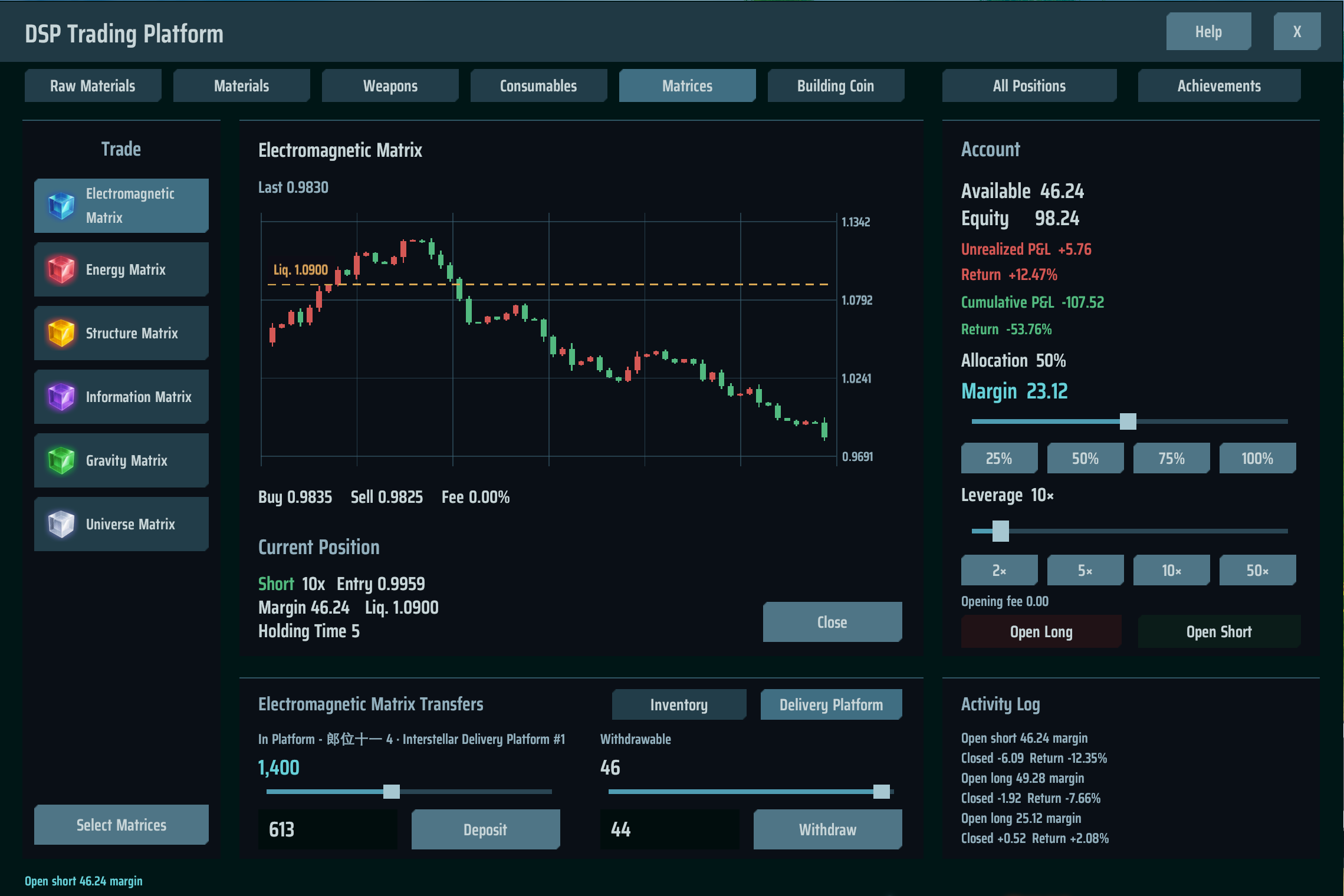The image size is (1344, 896).
Task: Set allocation to 50%
Action: (x=1085, y=458)
